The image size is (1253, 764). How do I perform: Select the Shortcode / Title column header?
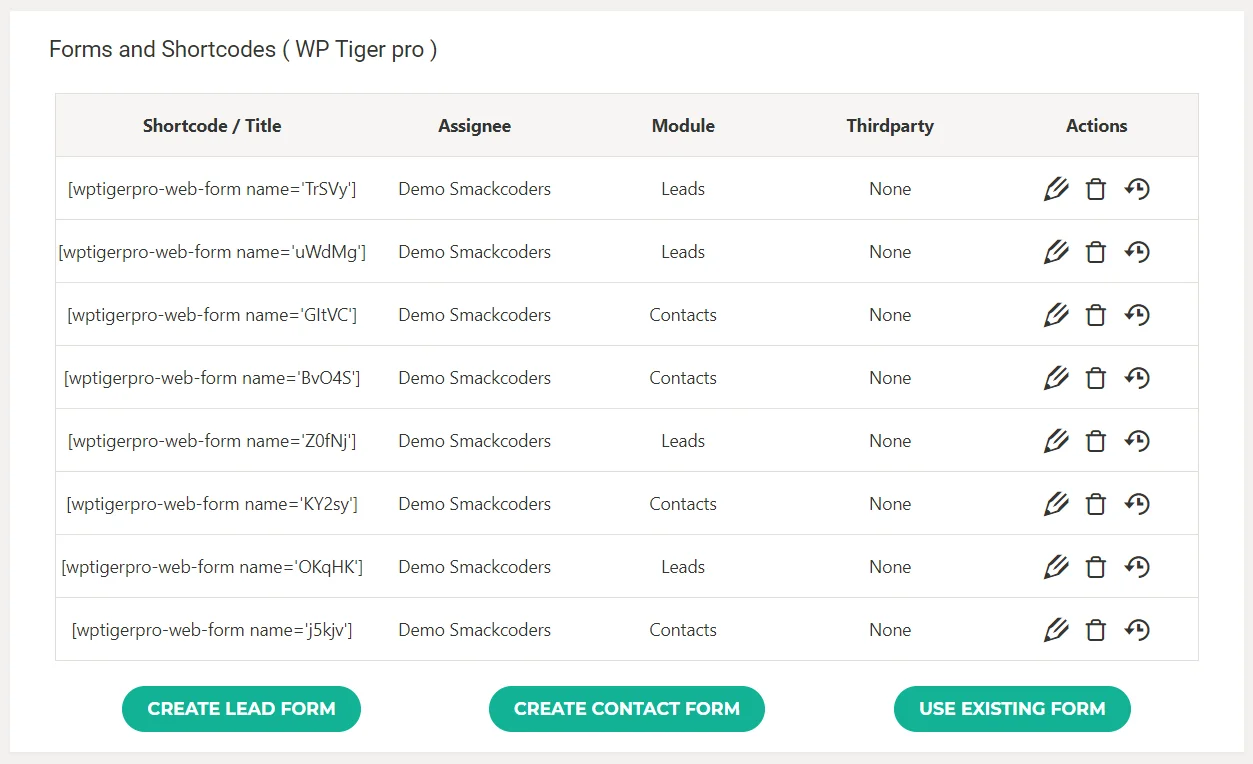(212, 125)
